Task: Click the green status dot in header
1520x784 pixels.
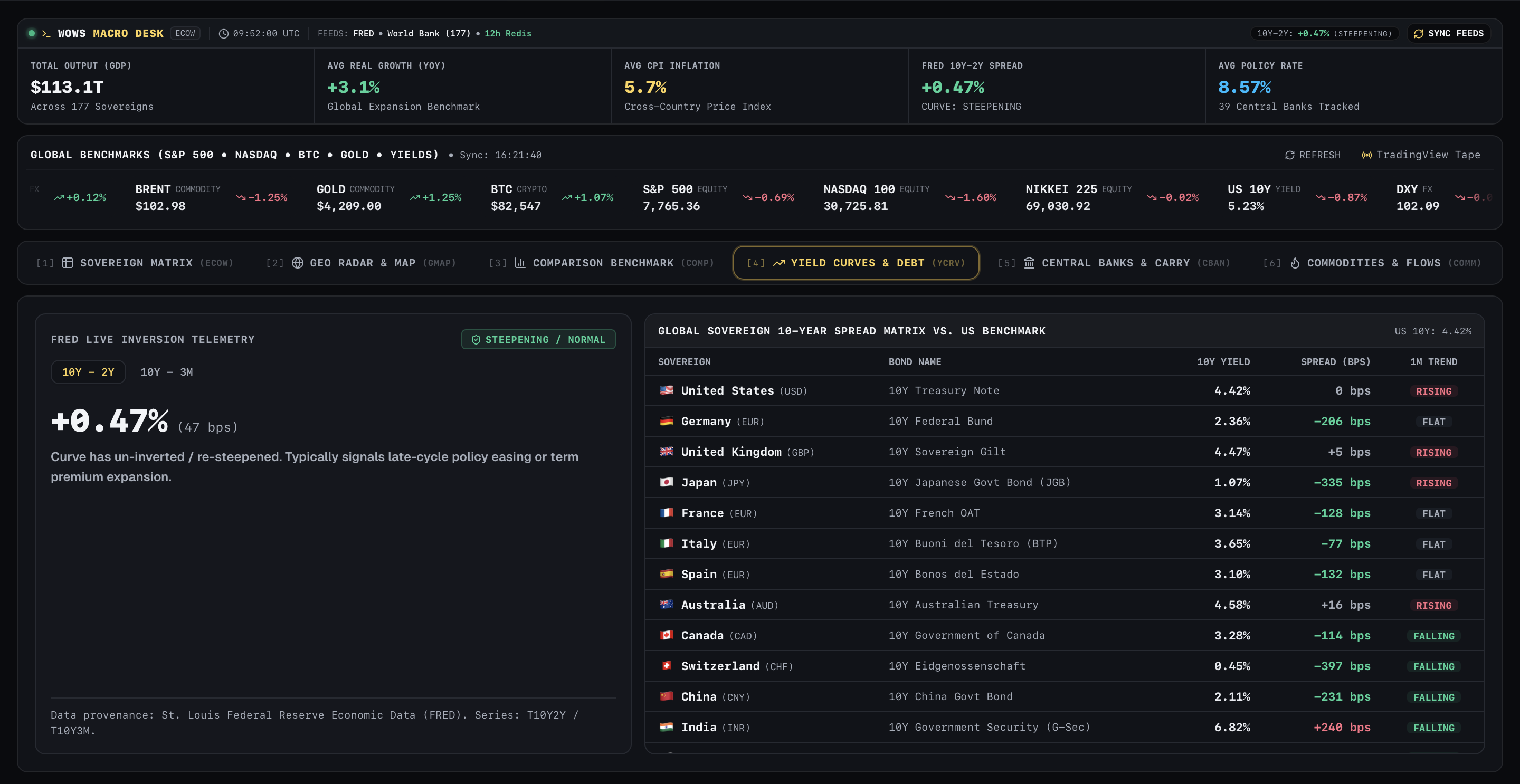Action: [x=32, y=33]
